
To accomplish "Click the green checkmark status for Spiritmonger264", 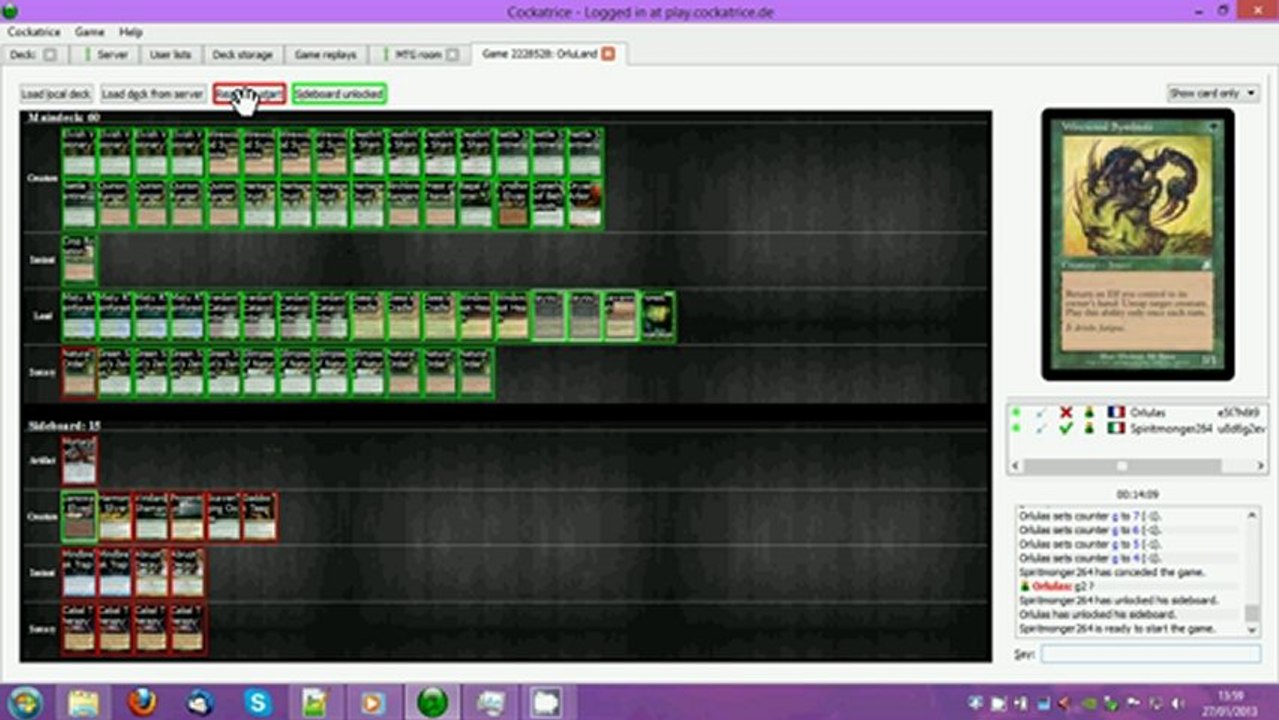I will (x=1066, y=428).
